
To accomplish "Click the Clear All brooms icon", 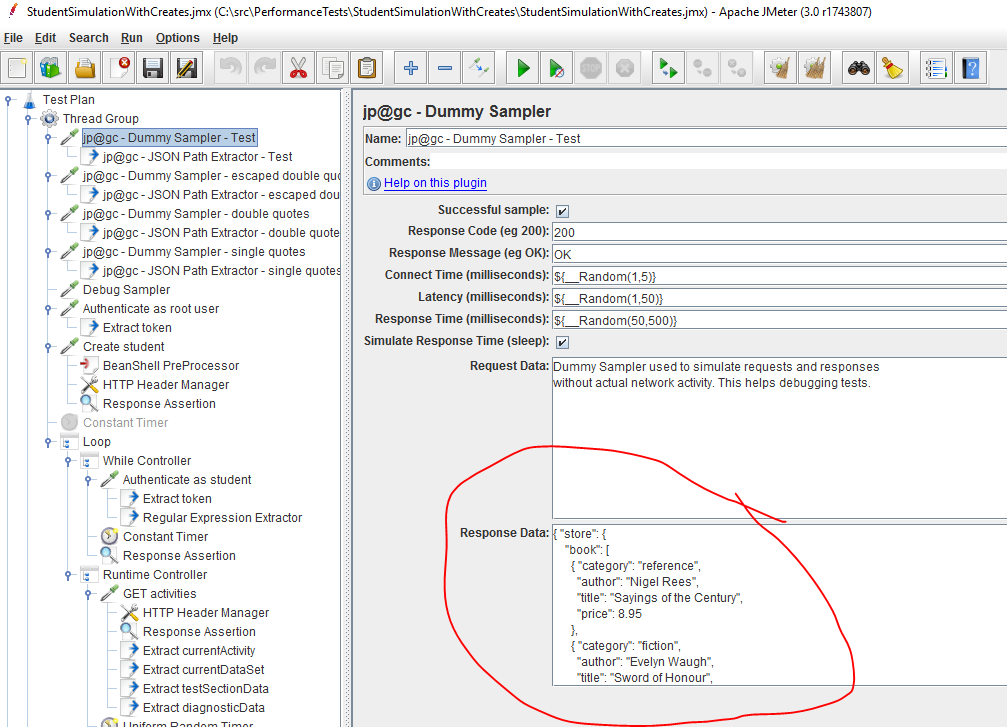I will 814,67.
